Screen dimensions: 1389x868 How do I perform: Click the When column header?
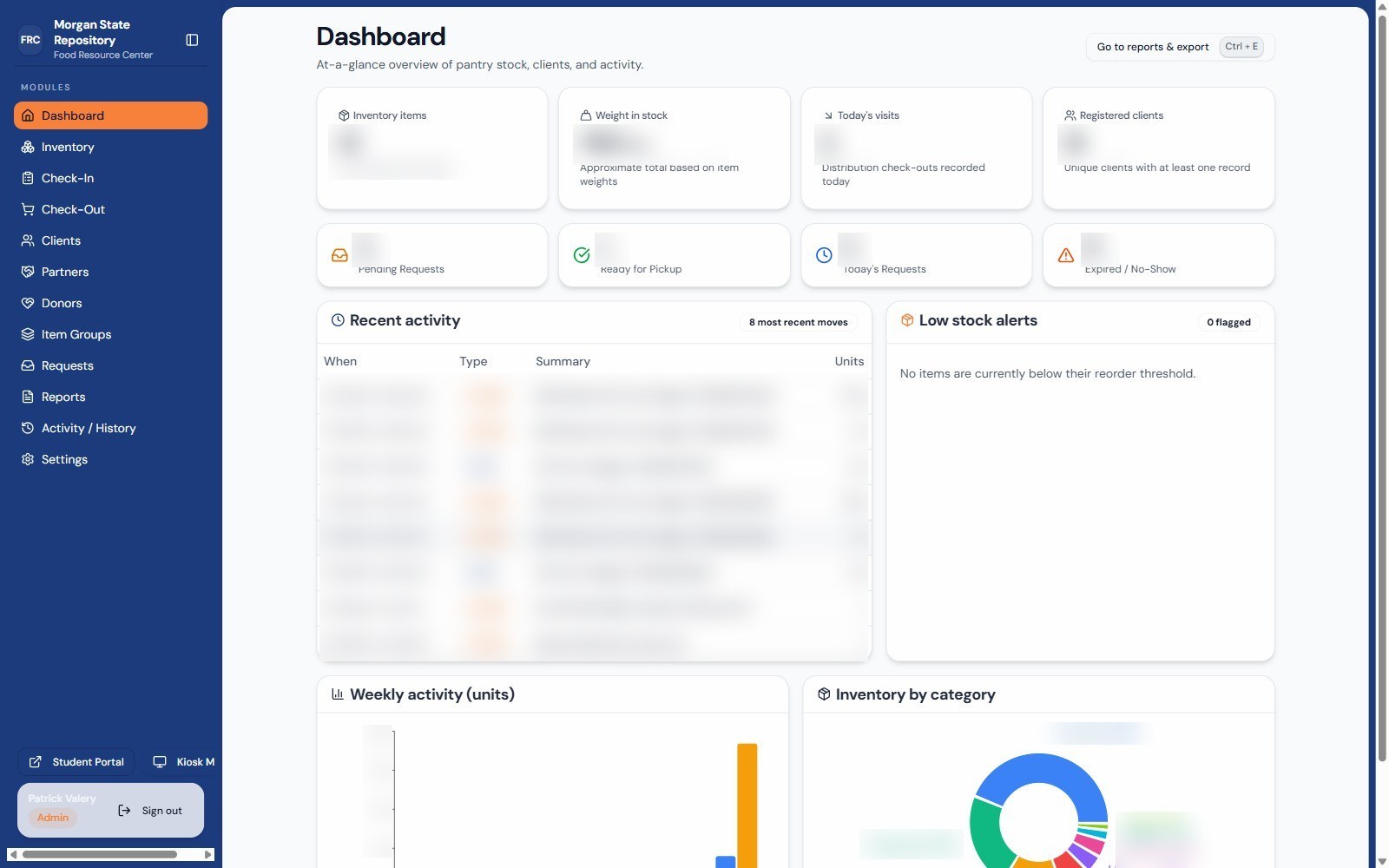pos(340,361)
